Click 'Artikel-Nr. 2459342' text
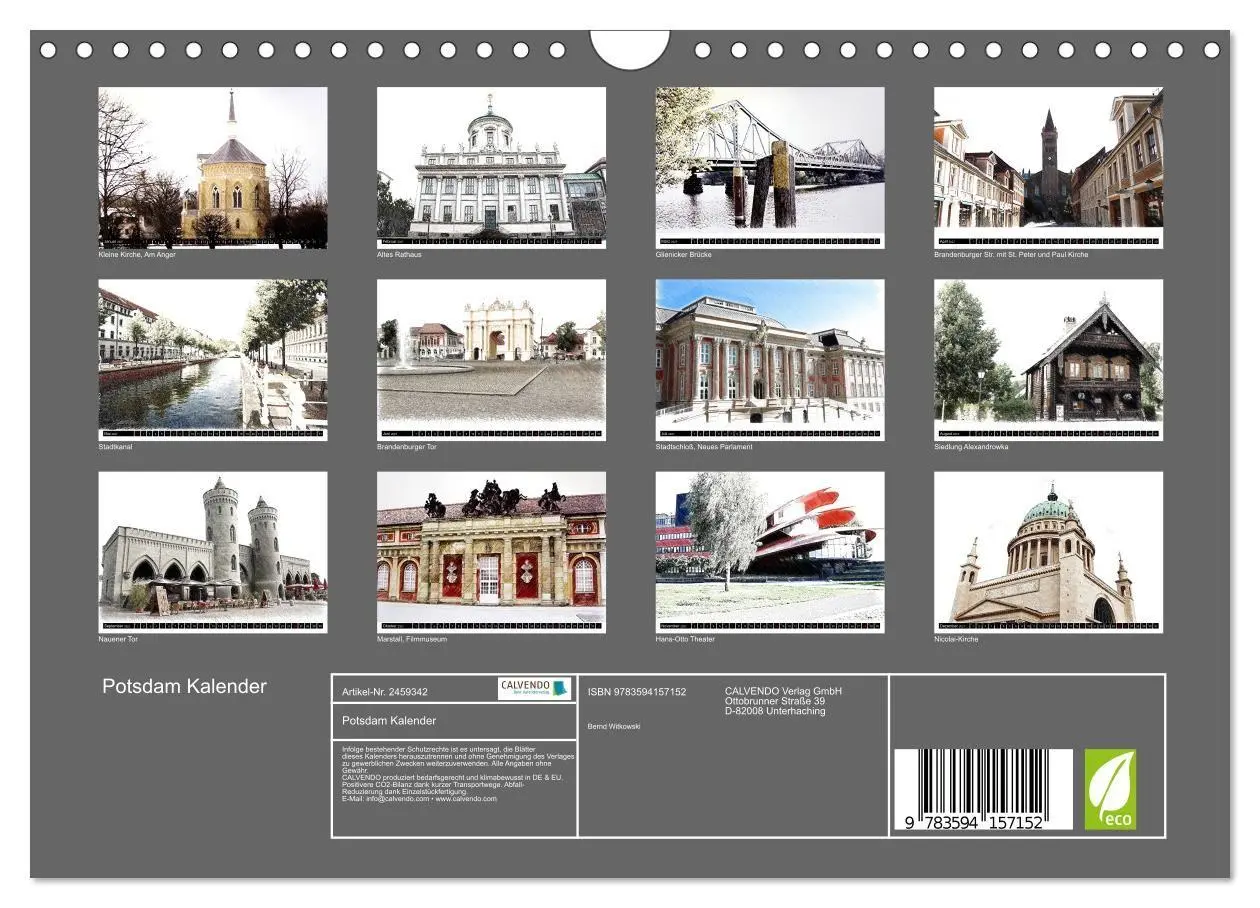1260x908 pixels. [385, 691]
